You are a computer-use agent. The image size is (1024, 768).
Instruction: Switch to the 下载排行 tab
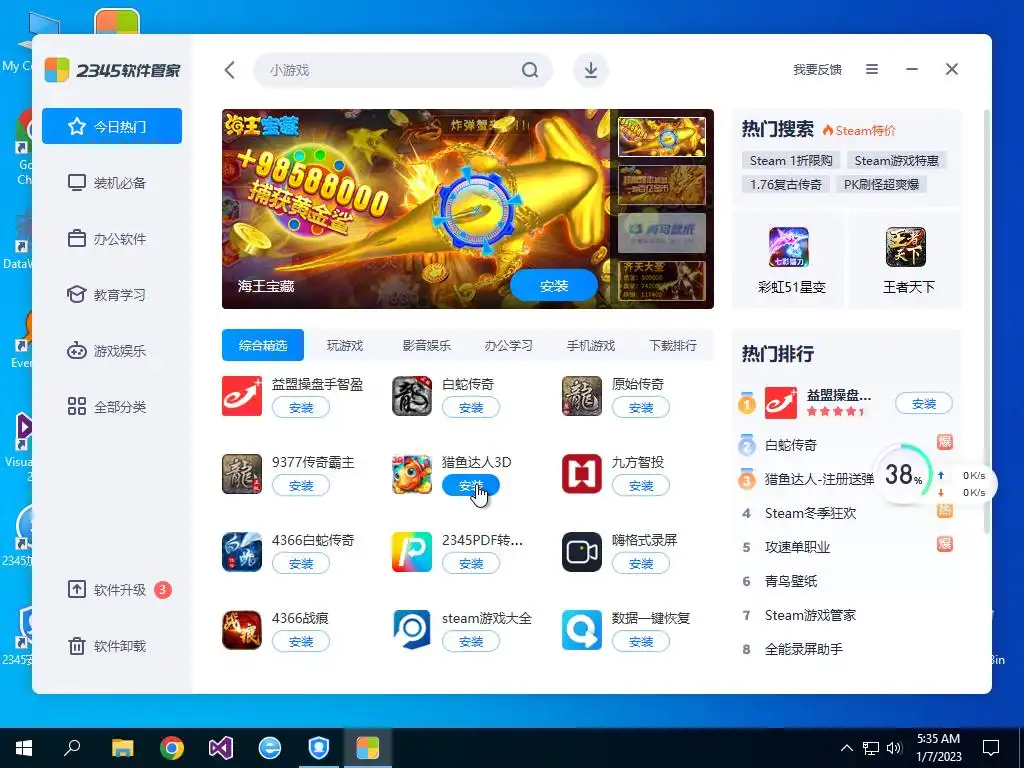673,345
